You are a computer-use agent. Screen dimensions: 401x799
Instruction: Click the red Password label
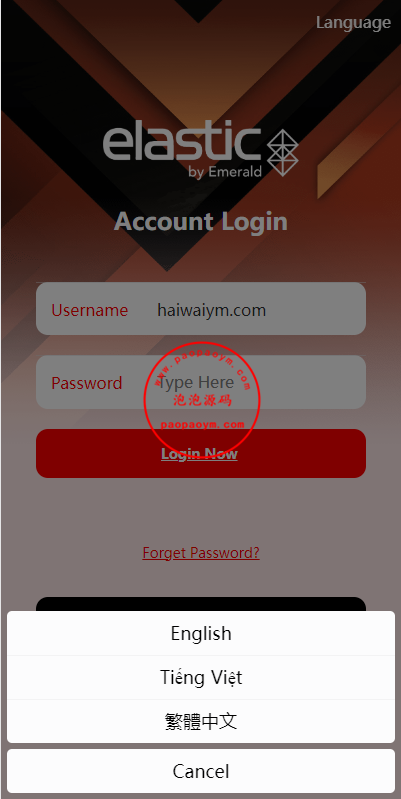pos(87,383)
